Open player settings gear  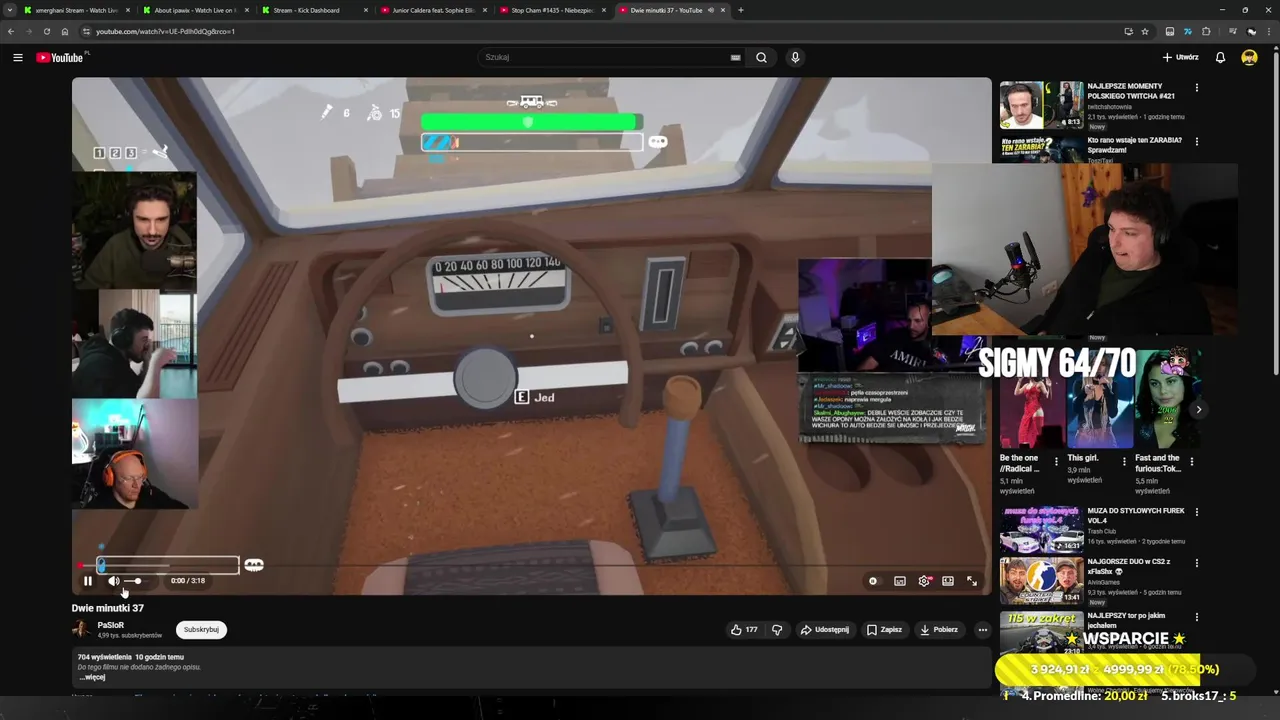(x=924, y=581)
